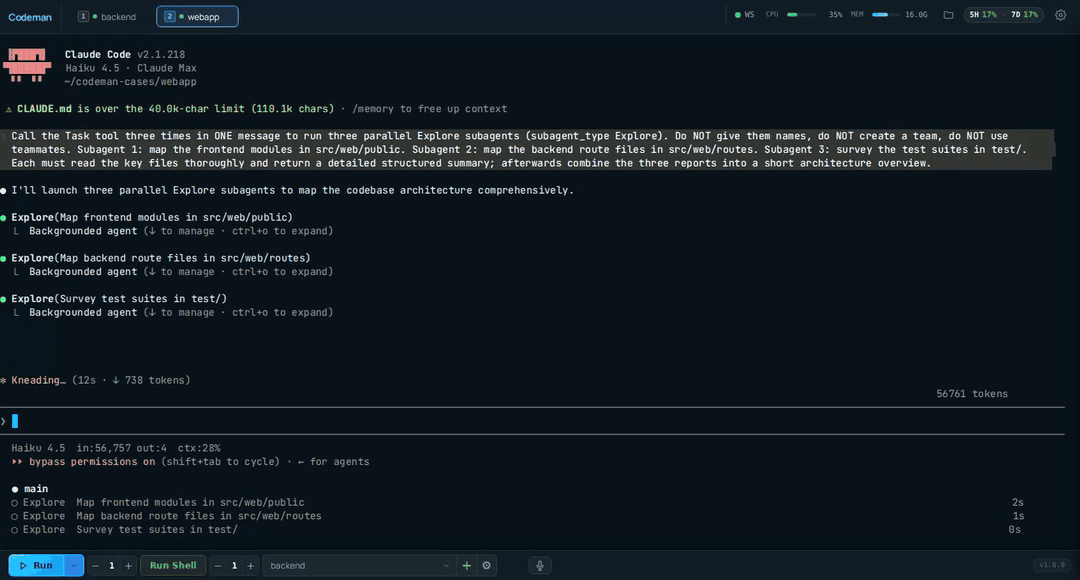Decrease the Run session count

pos(96,566)
